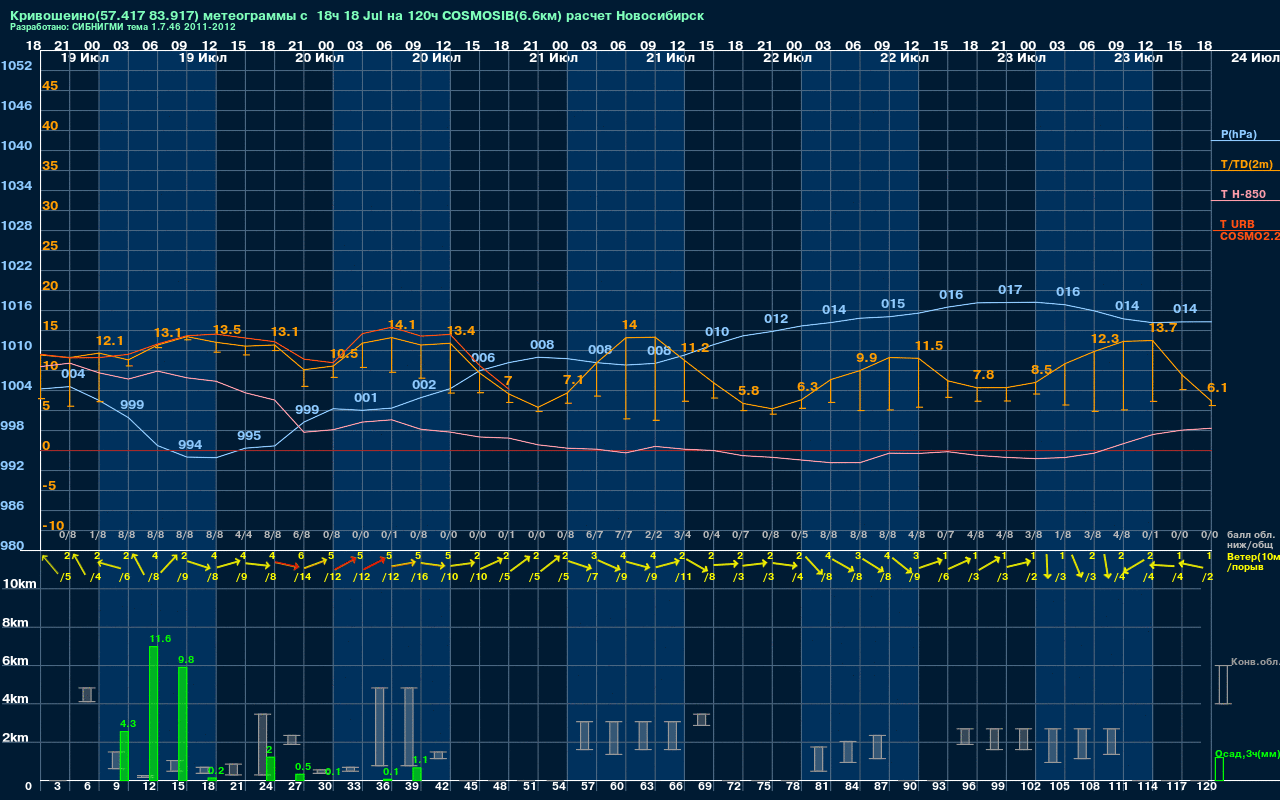Click forecast hour 45 on bottom axis

click(x=471, y=787)
